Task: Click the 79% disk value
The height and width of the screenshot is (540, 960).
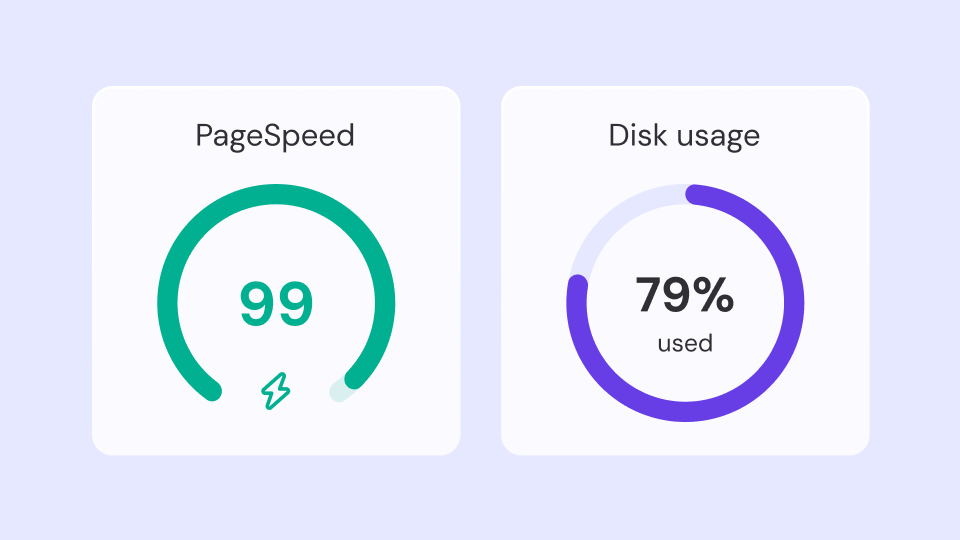Action: coord(684,295)
